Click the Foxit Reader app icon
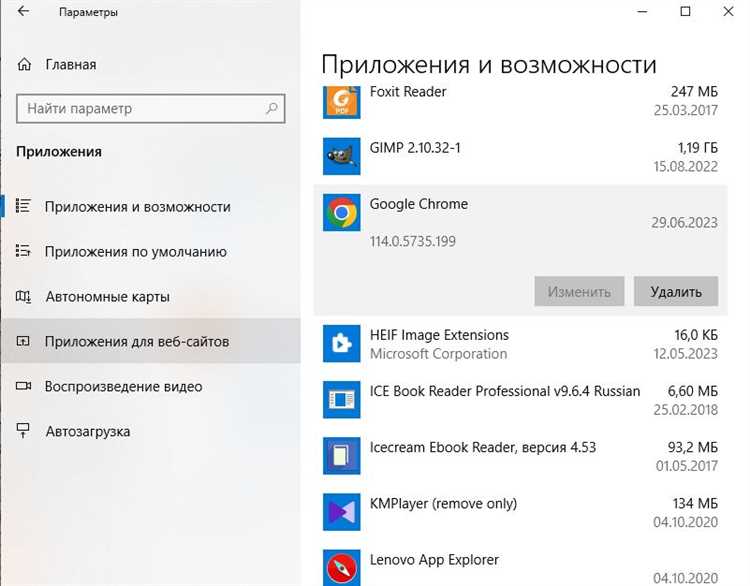The height and width of the screenshot is (586, 750). click(x=342, y=101)
